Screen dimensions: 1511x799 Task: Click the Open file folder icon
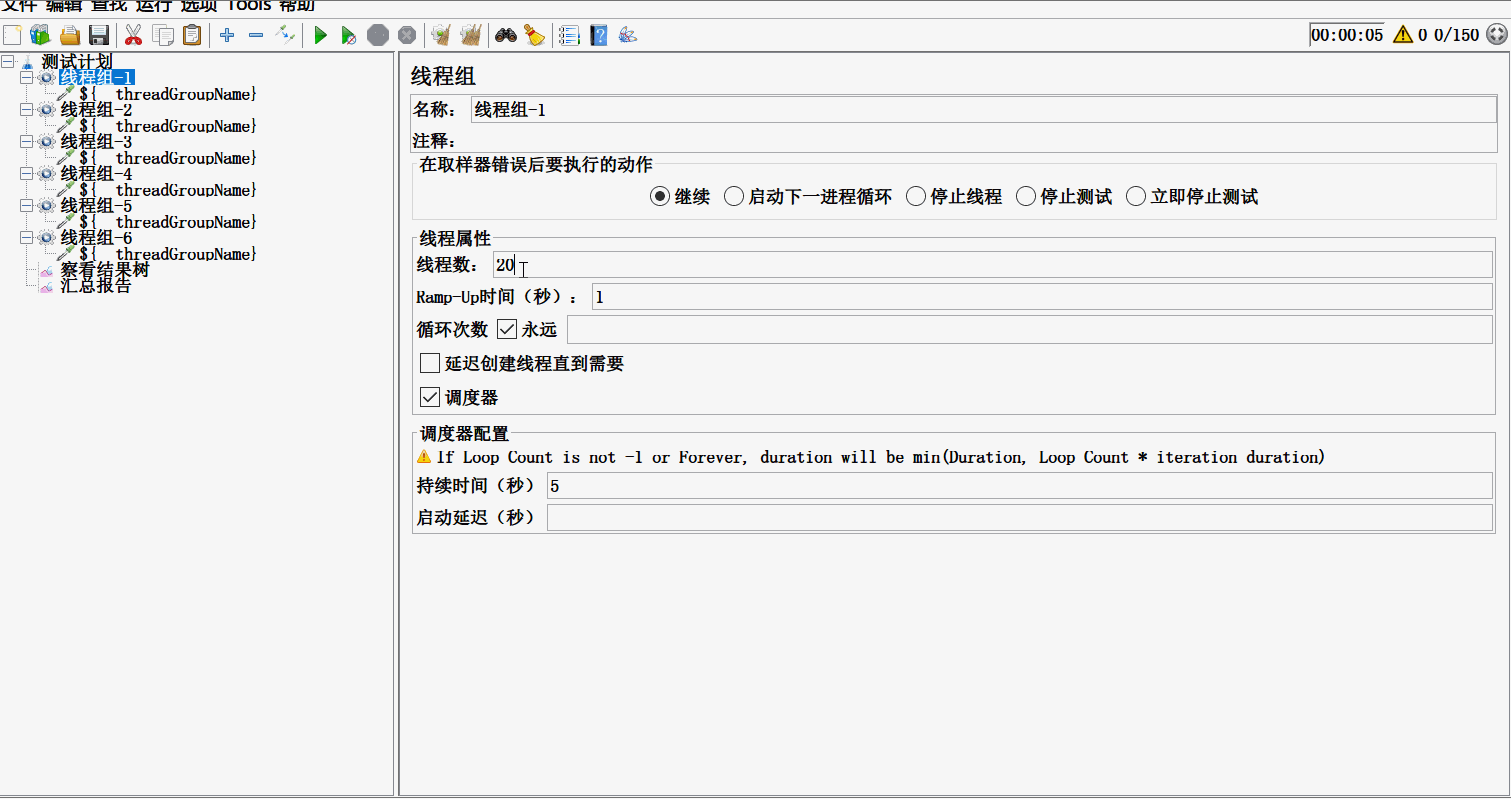70,36
